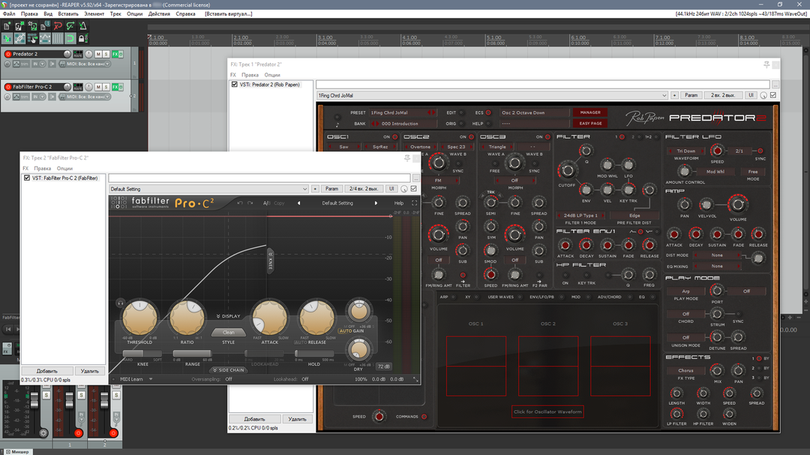Open the Трек menu
This screenshot has height=455, width=810.
115,14
